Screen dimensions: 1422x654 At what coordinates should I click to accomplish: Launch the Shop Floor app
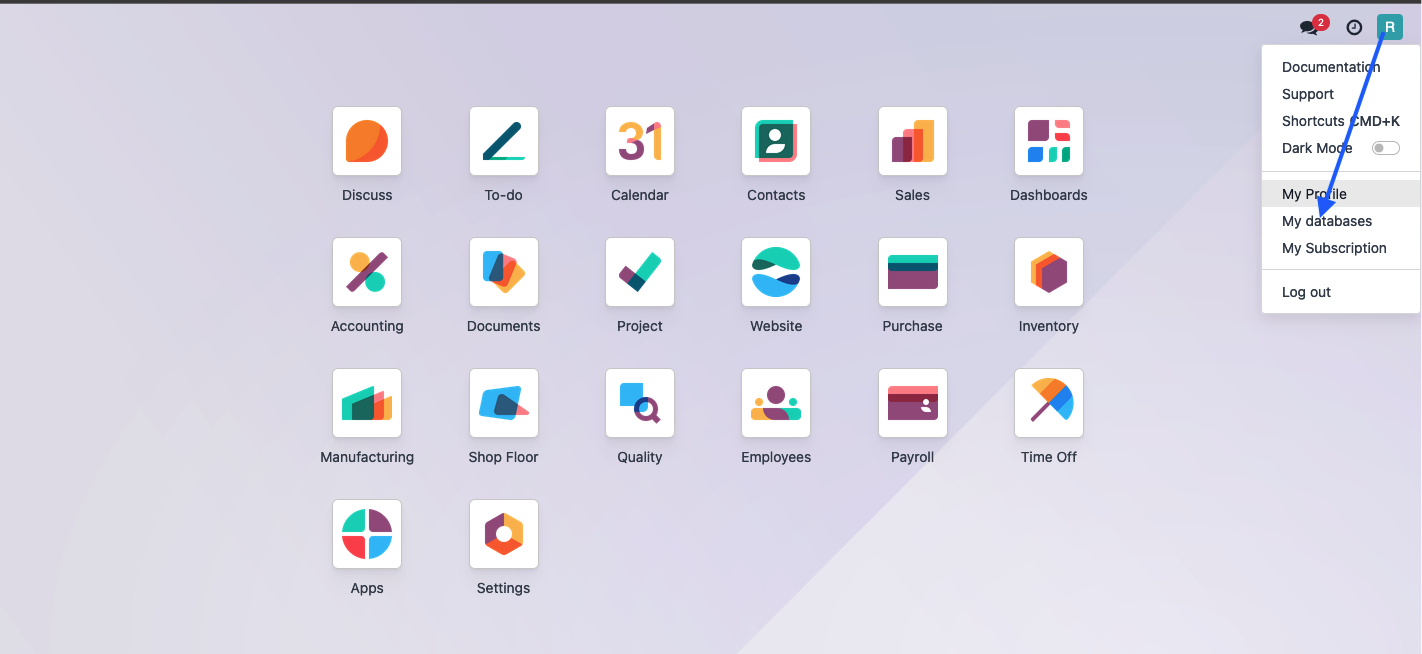click(504, 403)
